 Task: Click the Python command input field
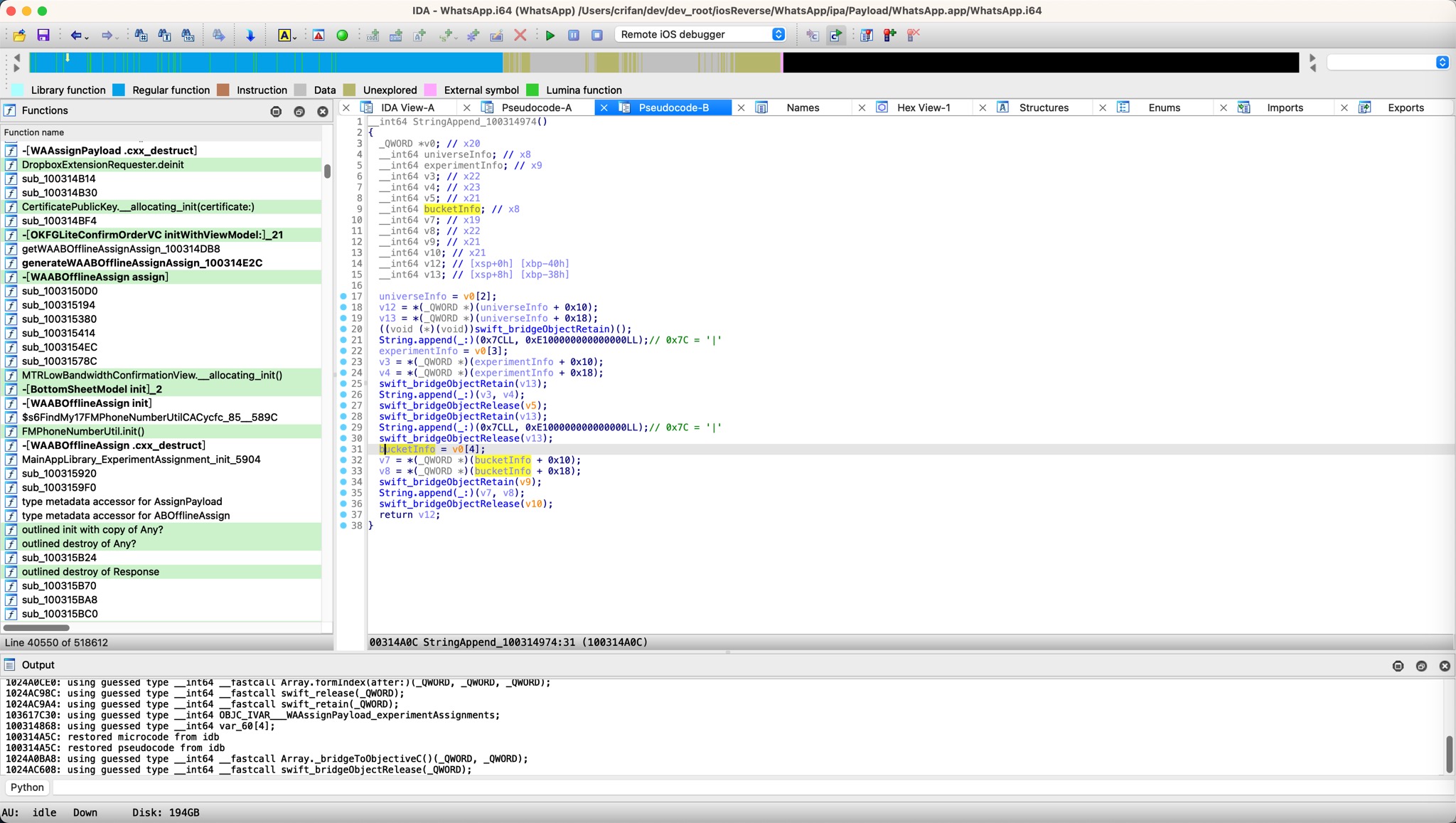(x=752, y=787)
